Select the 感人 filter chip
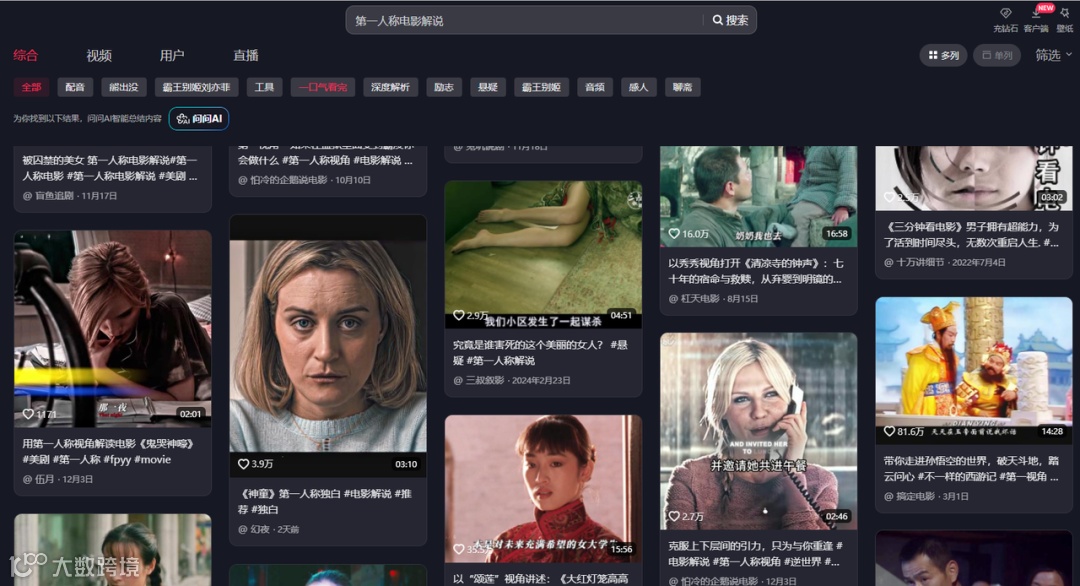The height and width of the screenshot is (586, 1080). [638, 87]
